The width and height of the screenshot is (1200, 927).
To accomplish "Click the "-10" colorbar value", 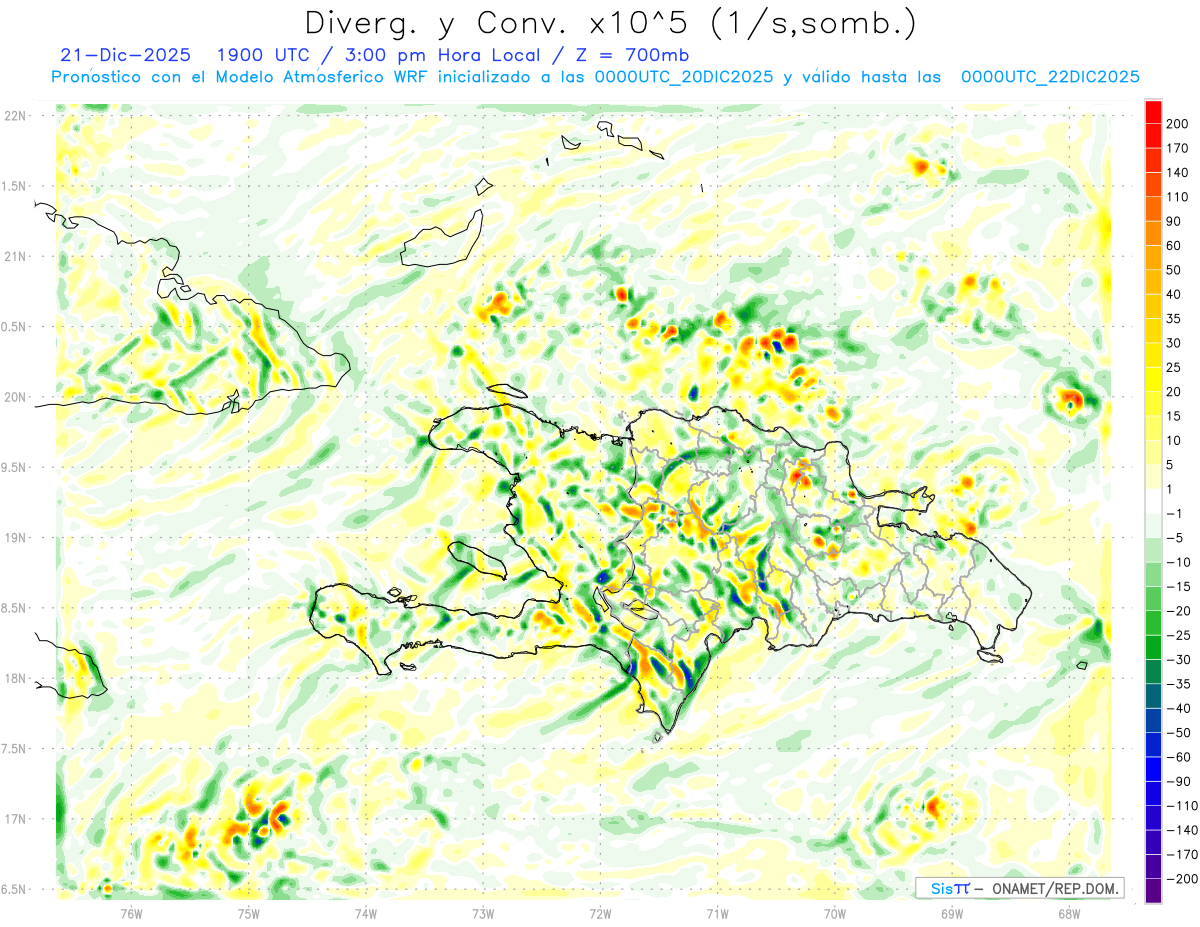I will (1178, 561).
